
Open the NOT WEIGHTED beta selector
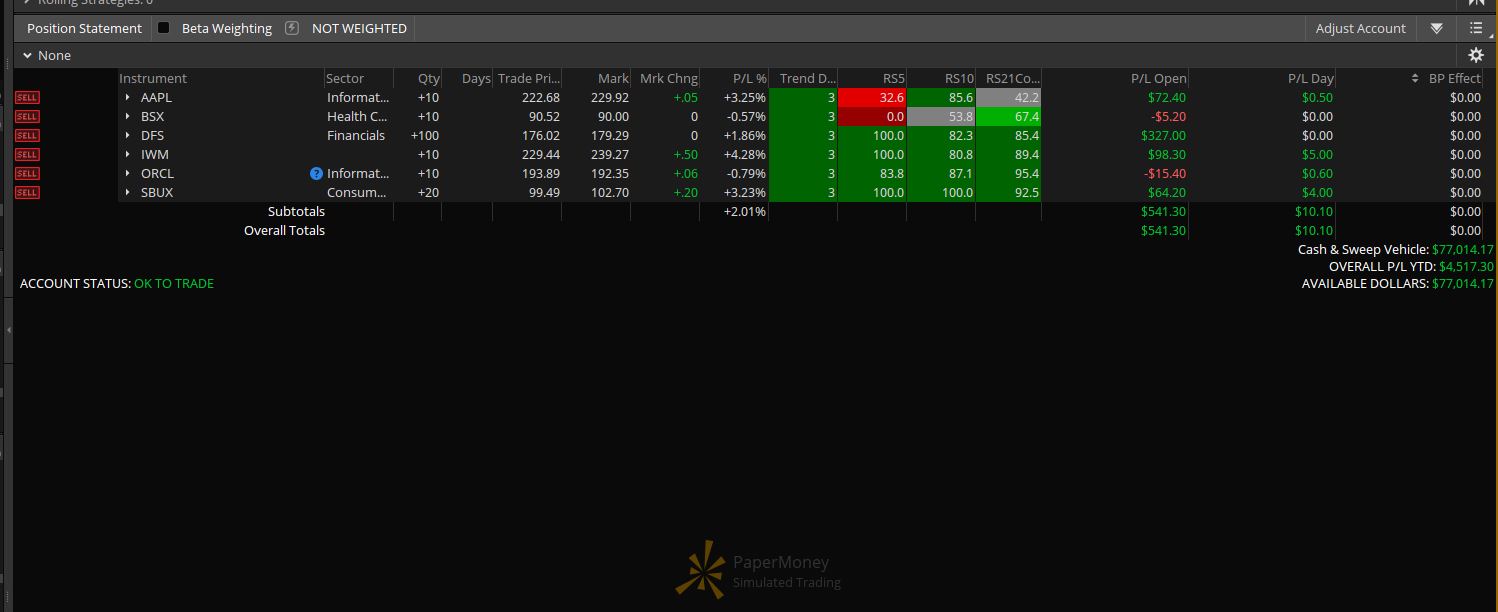359,29
